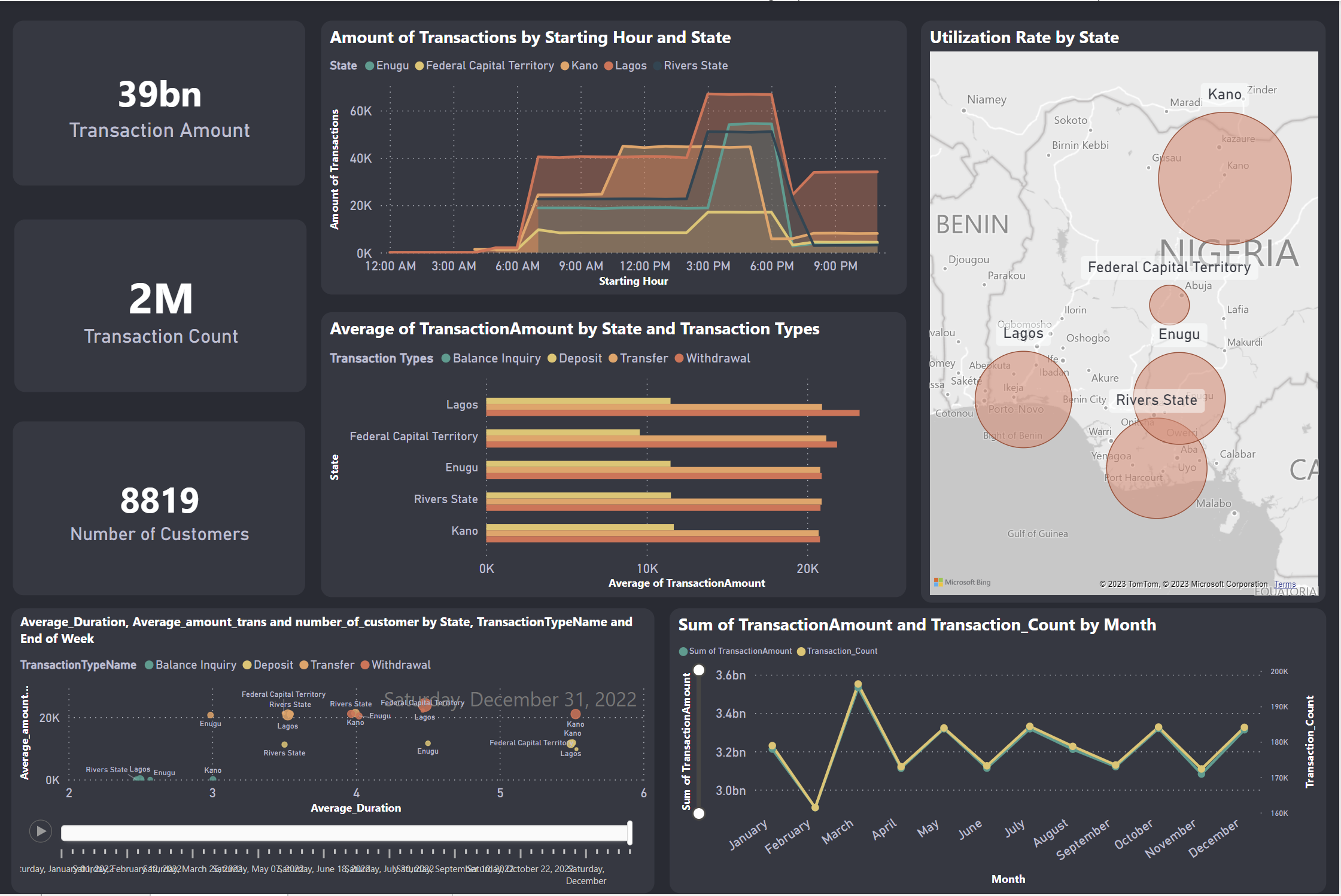Click the February low data point
Screen dimensions: 1341x896
pos(815,807)
